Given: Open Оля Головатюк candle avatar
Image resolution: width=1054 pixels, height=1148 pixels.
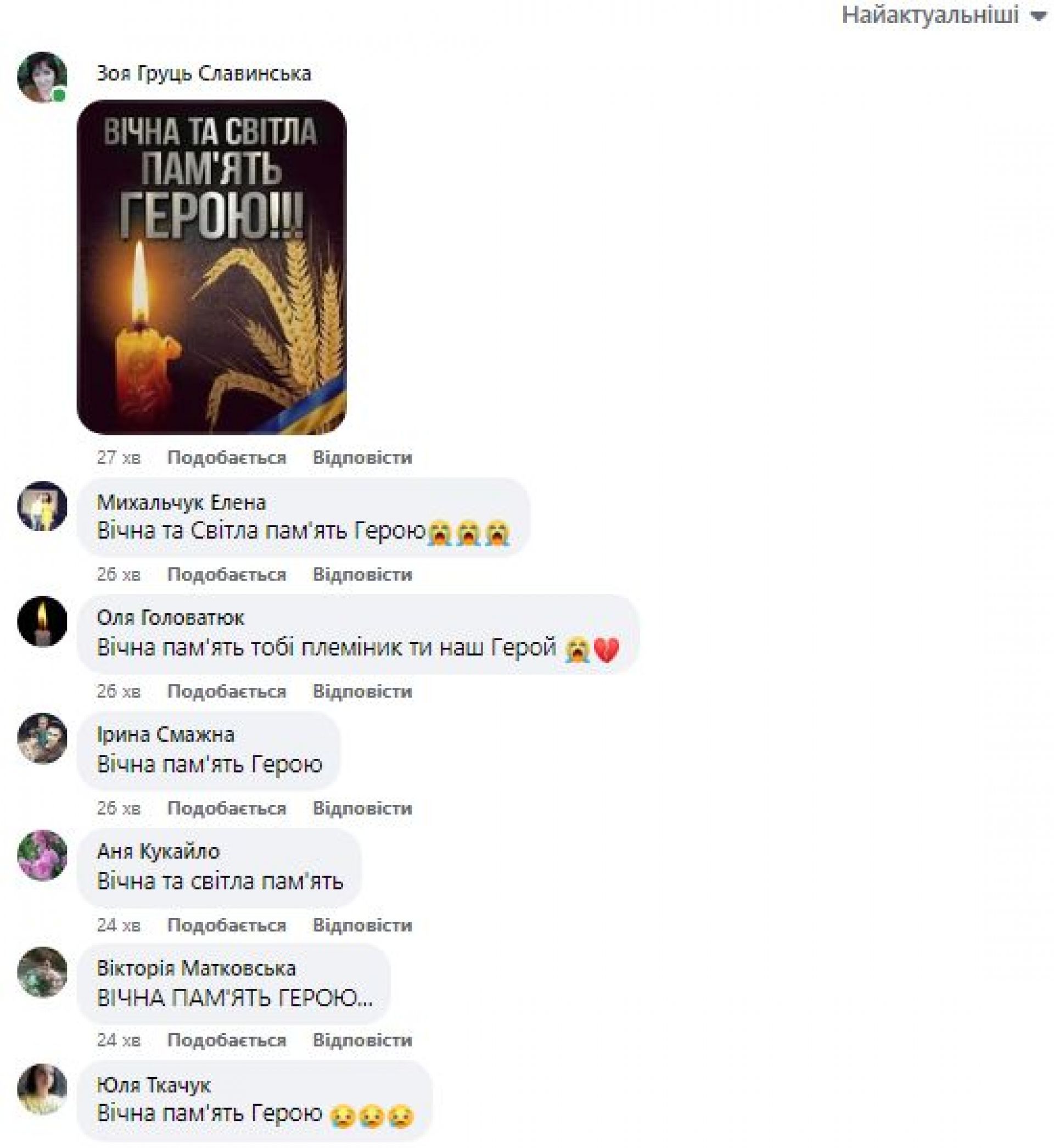Looking at the screenshot, I should [x=42, y=621].
